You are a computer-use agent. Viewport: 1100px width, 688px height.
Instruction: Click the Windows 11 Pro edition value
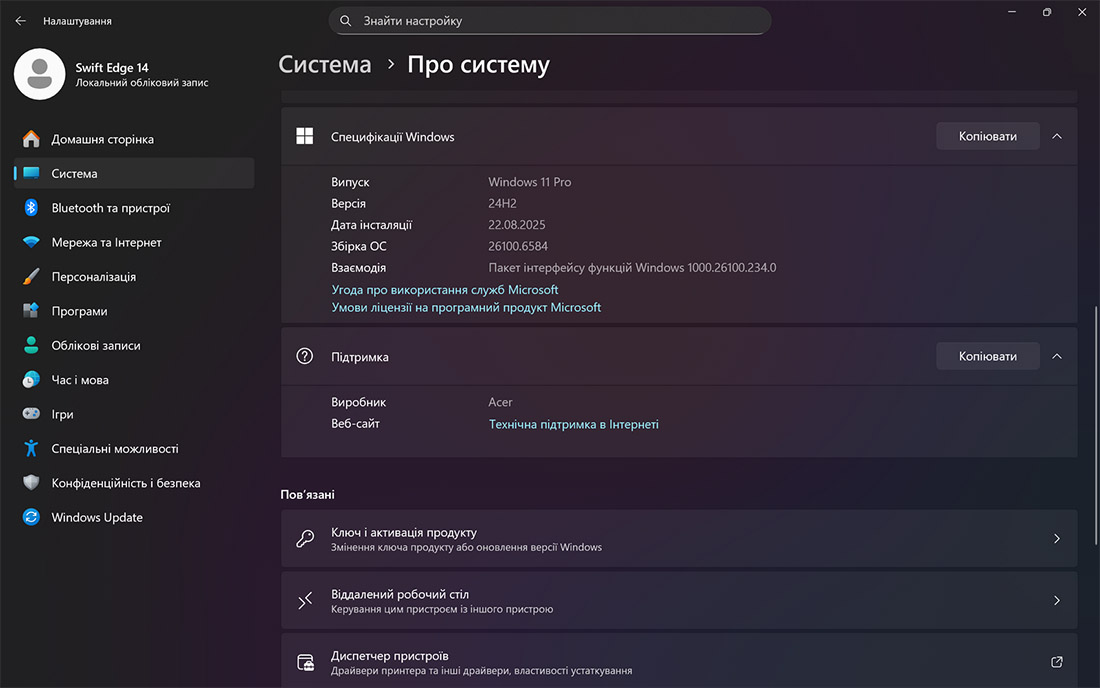(x=530, y=182)
